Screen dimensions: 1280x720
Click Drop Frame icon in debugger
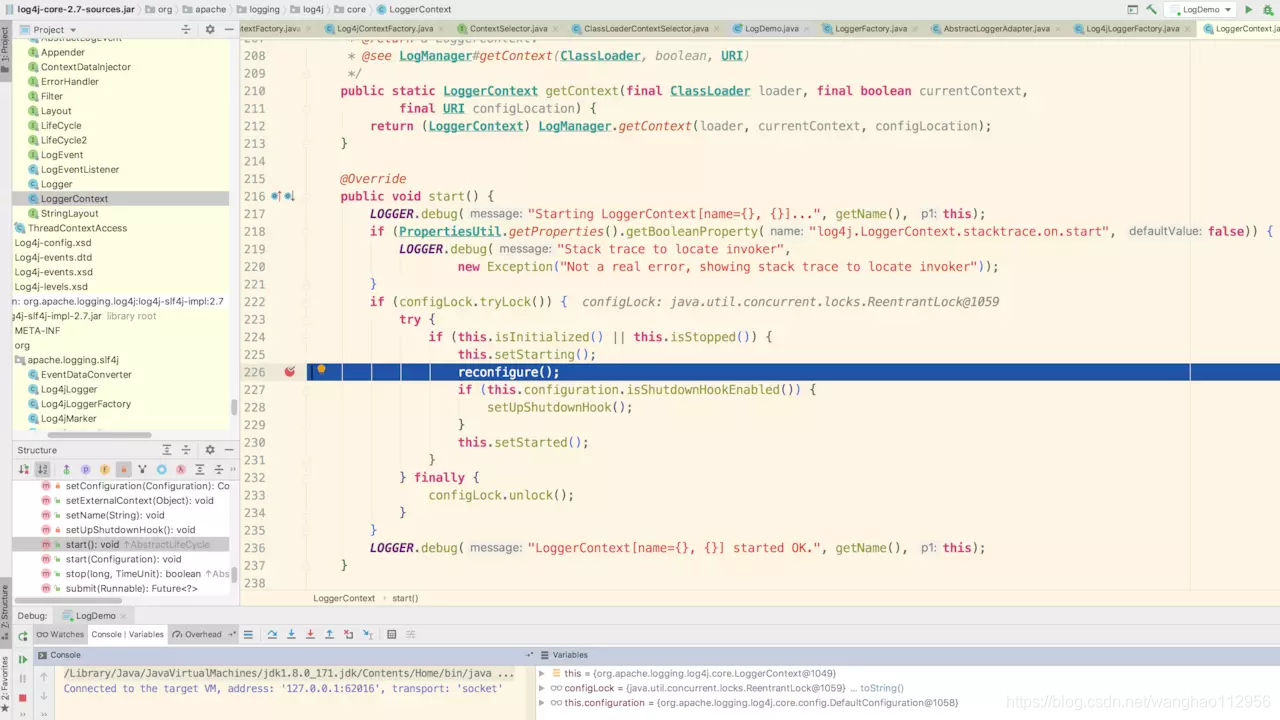(x=348, y=634)
